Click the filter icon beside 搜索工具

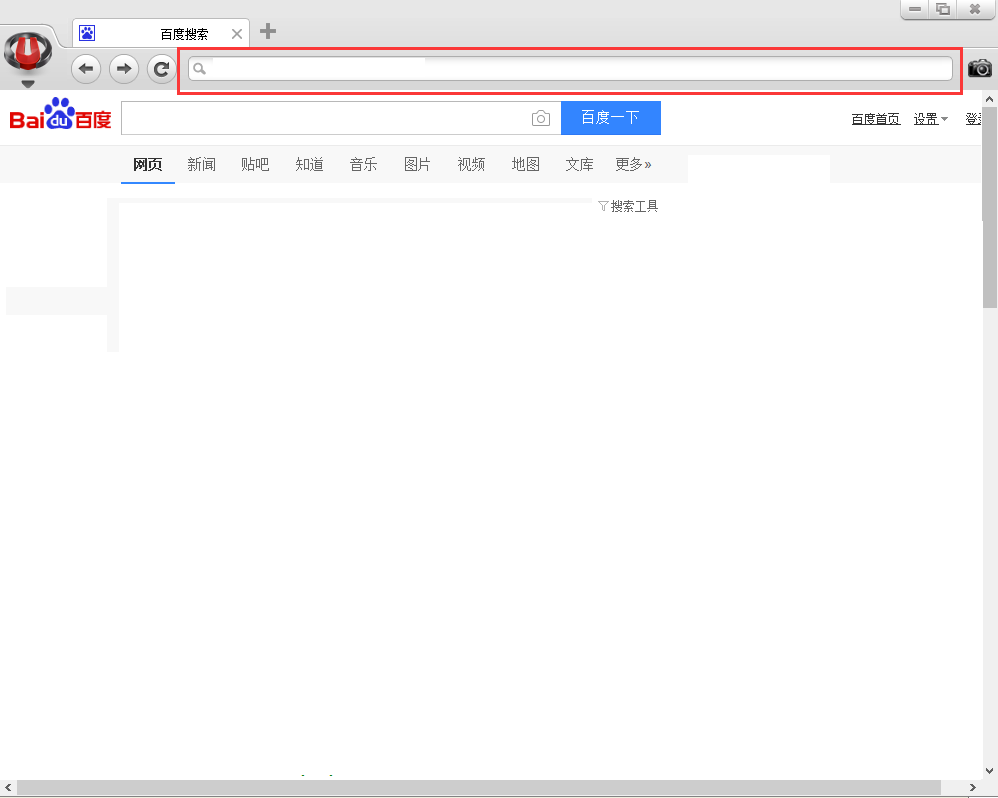pos(603,206)
